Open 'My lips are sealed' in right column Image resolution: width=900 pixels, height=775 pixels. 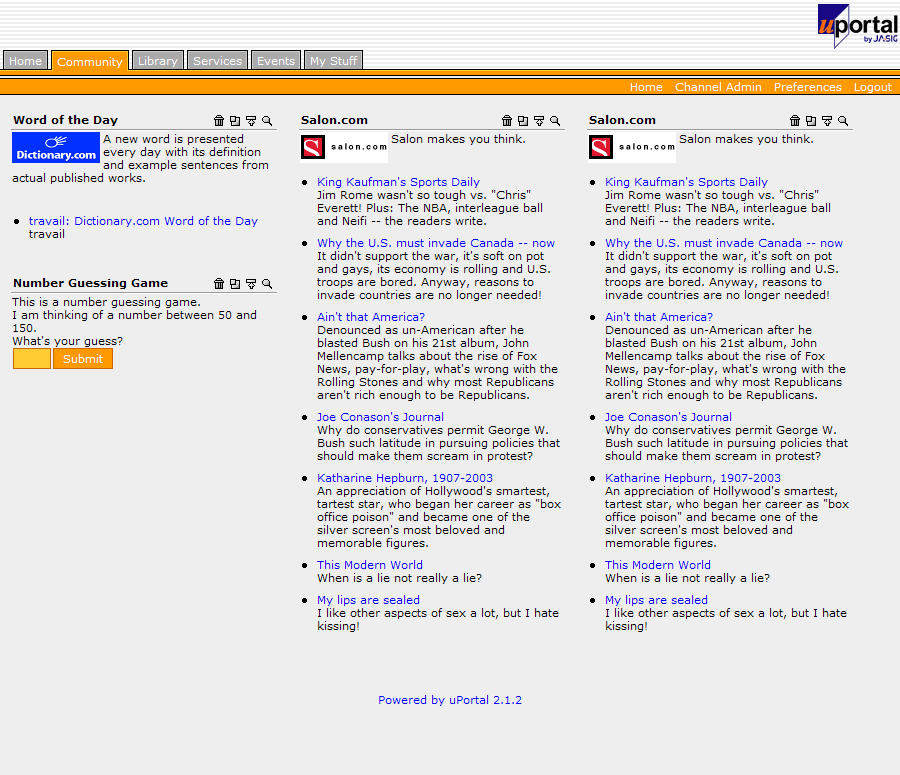point(657,600)
